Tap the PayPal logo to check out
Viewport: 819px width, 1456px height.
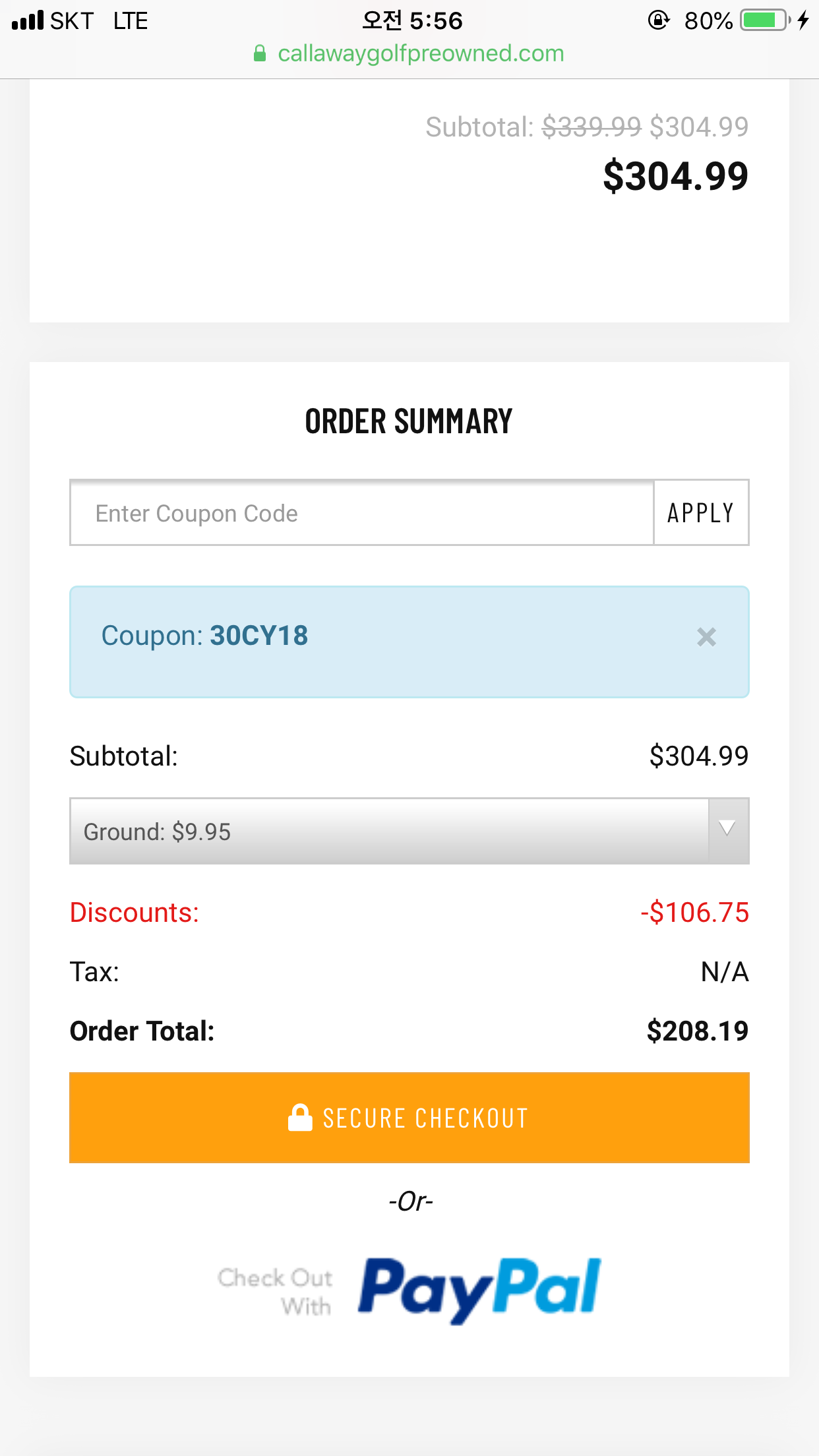[479, 1289]
